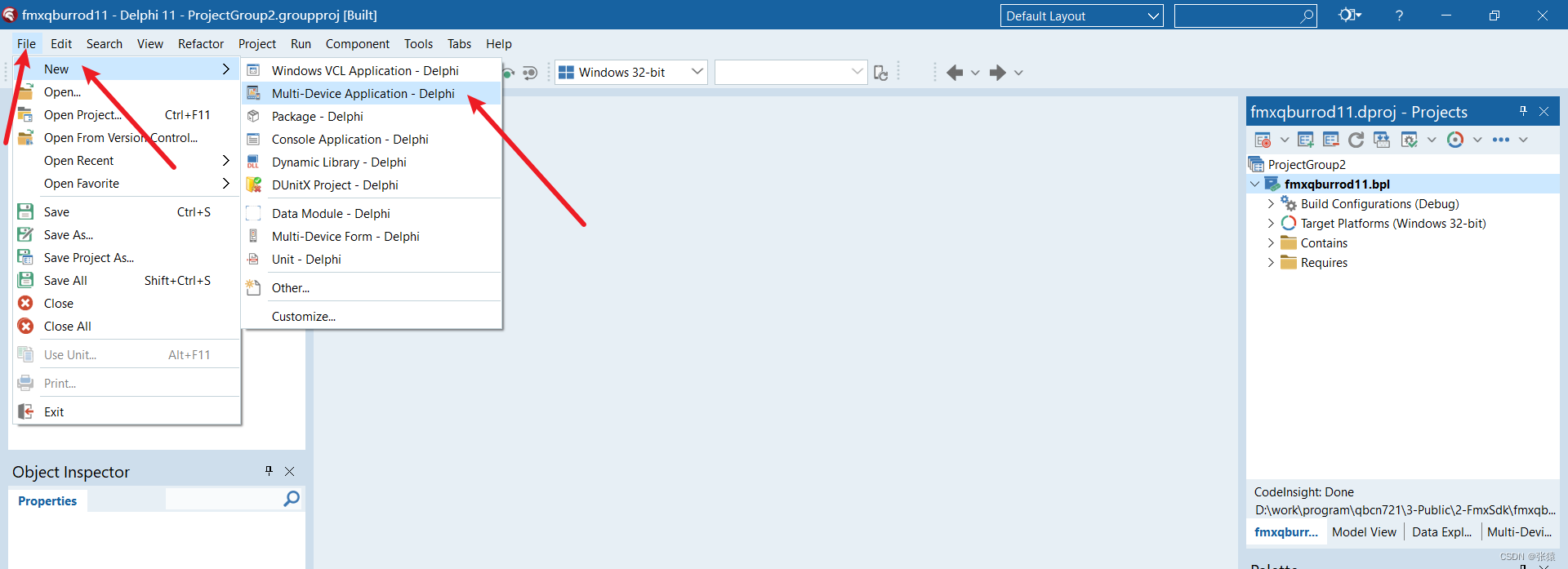Click Remove Project icon in Projects toolbar
Image resolution: width=1568 pixels, height=569 pixels.
point(1331,140)
